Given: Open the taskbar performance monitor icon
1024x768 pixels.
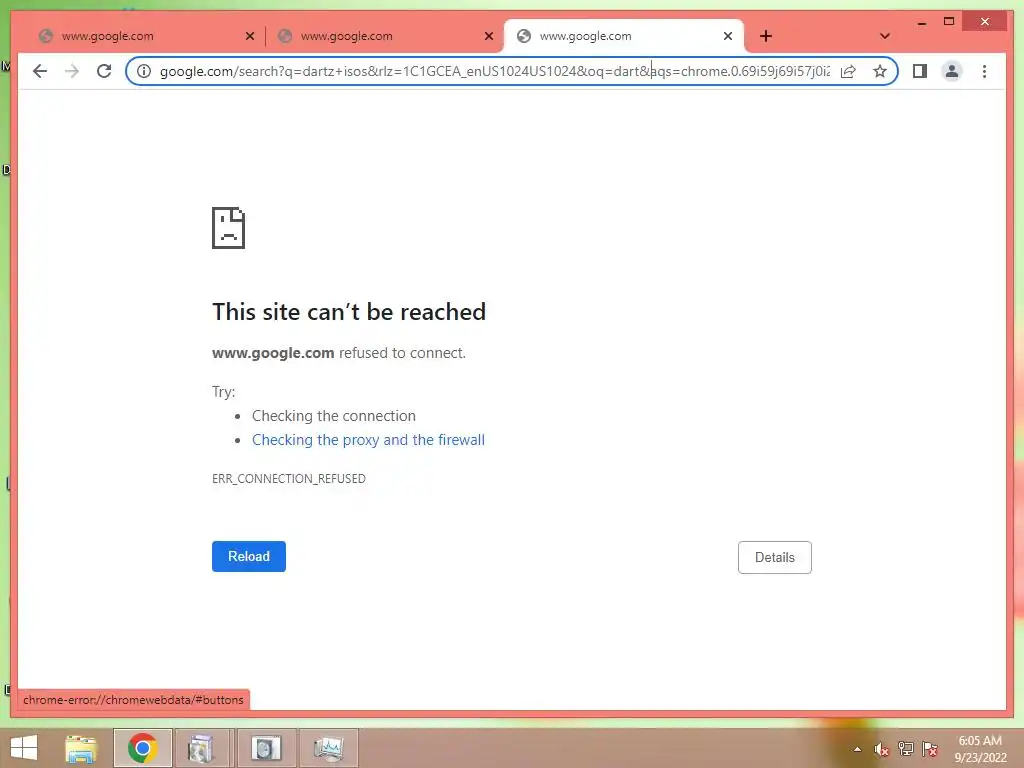Looking at the screenshot, I should [x=328, y=748].
